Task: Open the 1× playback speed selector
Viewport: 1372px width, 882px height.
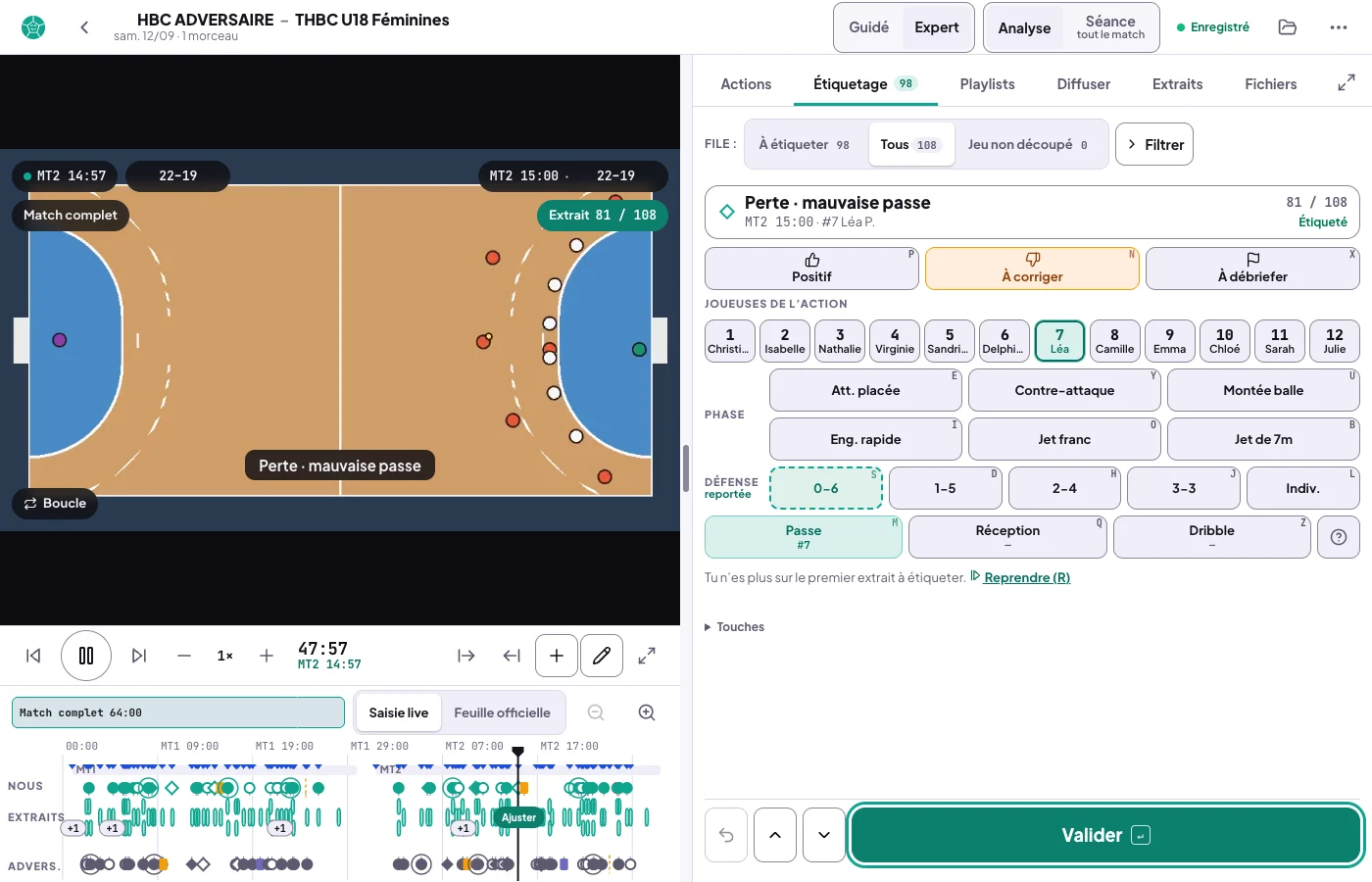Action: [225, 656]
